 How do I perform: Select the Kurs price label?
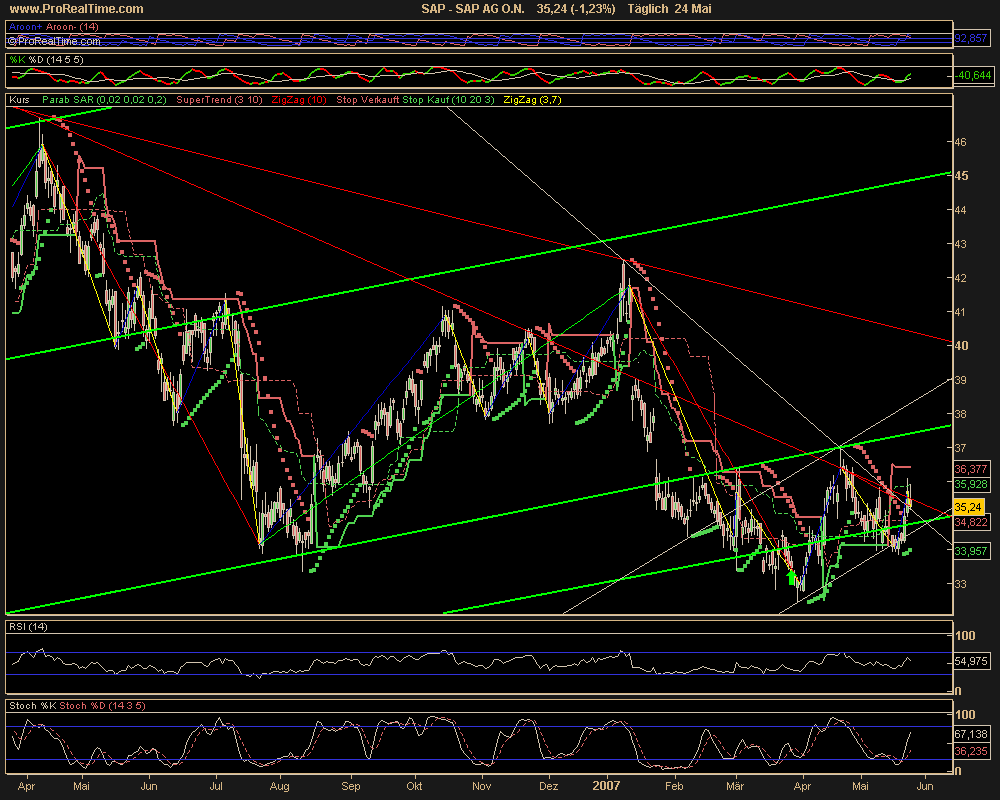[19, 100]
